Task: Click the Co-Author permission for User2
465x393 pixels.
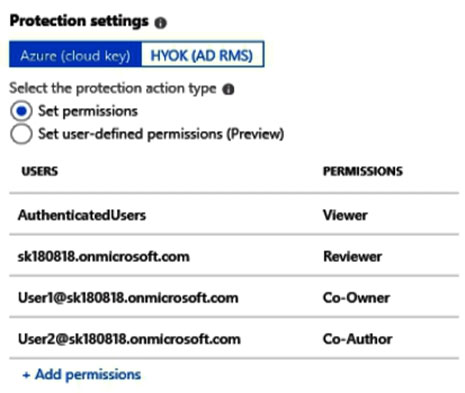Action: [357, 339]
